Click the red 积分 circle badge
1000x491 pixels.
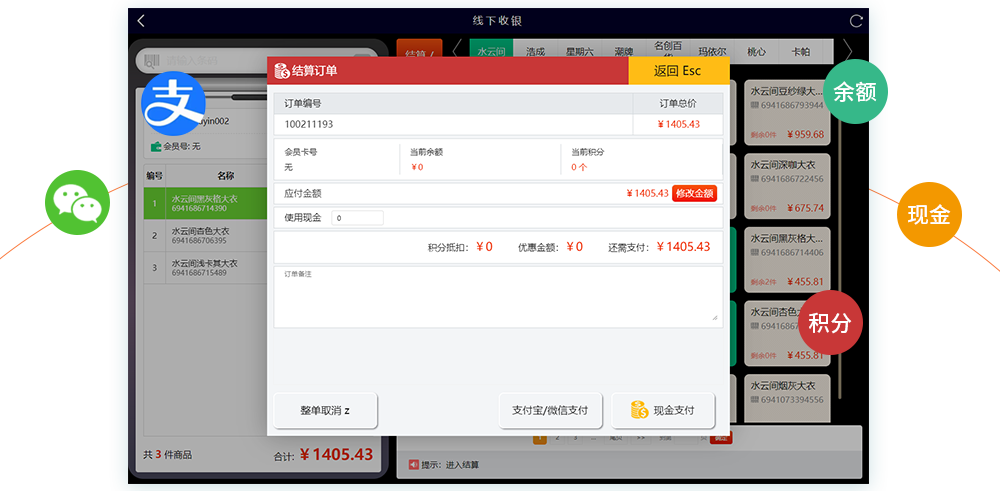pyautogui.click(x=829, y=323)
